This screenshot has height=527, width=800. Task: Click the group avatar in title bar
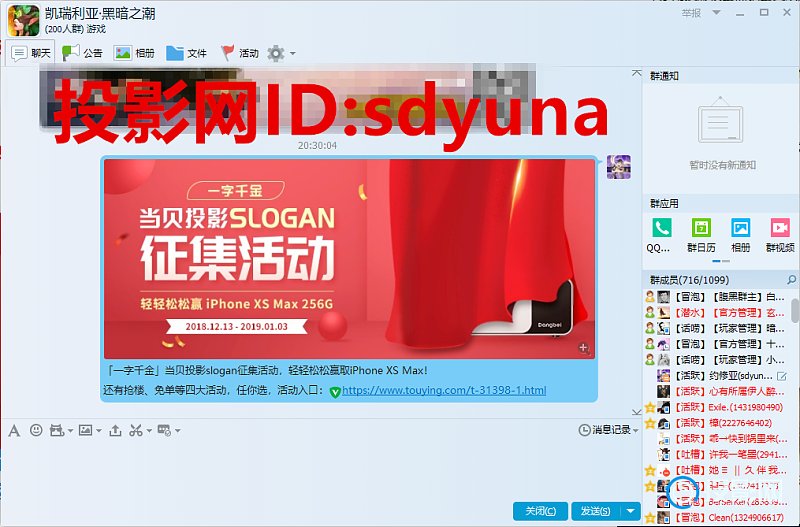[23, 20]
